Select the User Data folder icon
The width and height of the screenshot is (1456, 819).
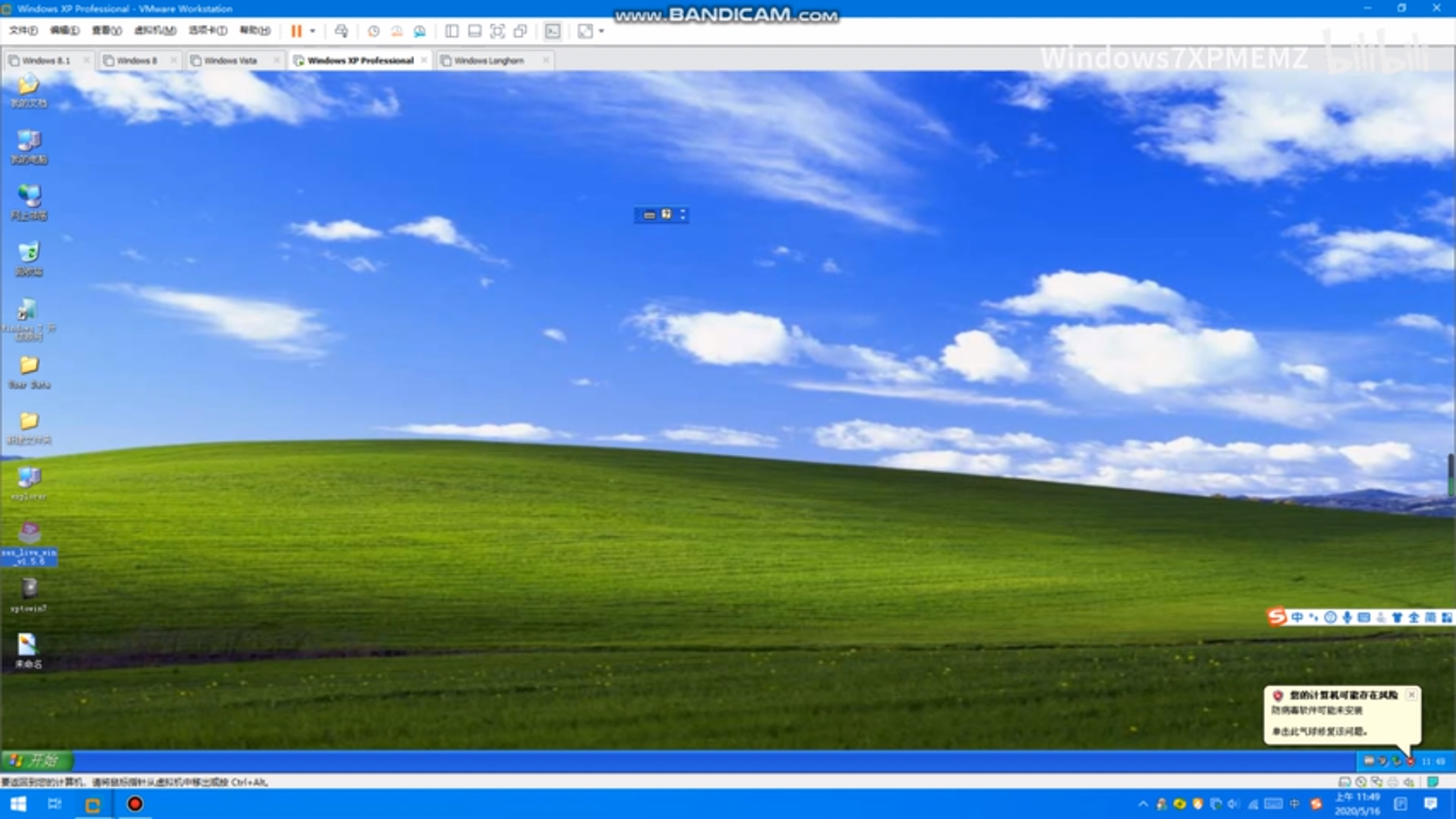click(x=28, y=373)
